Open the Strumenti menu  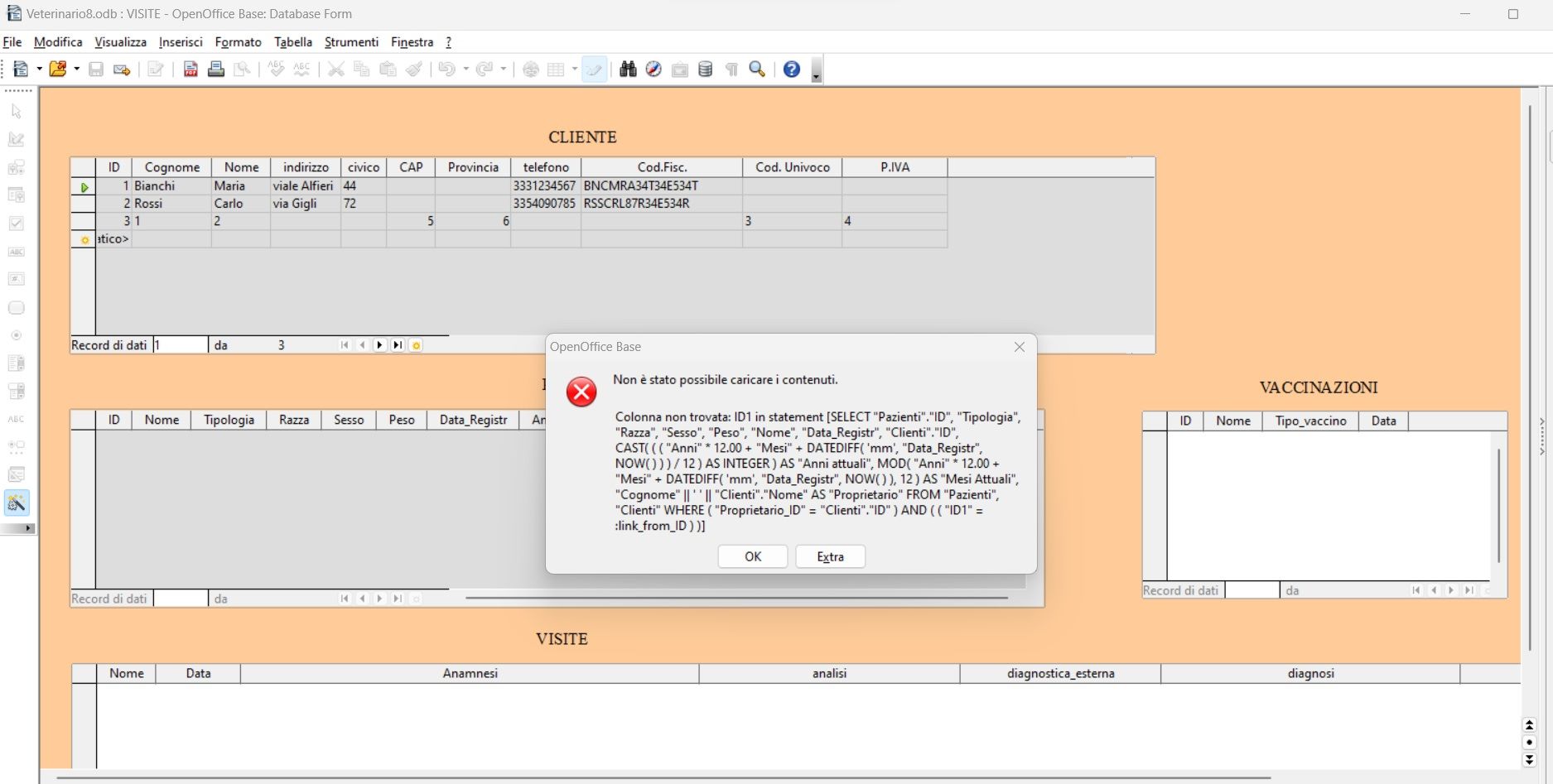(x=351, y=42)
